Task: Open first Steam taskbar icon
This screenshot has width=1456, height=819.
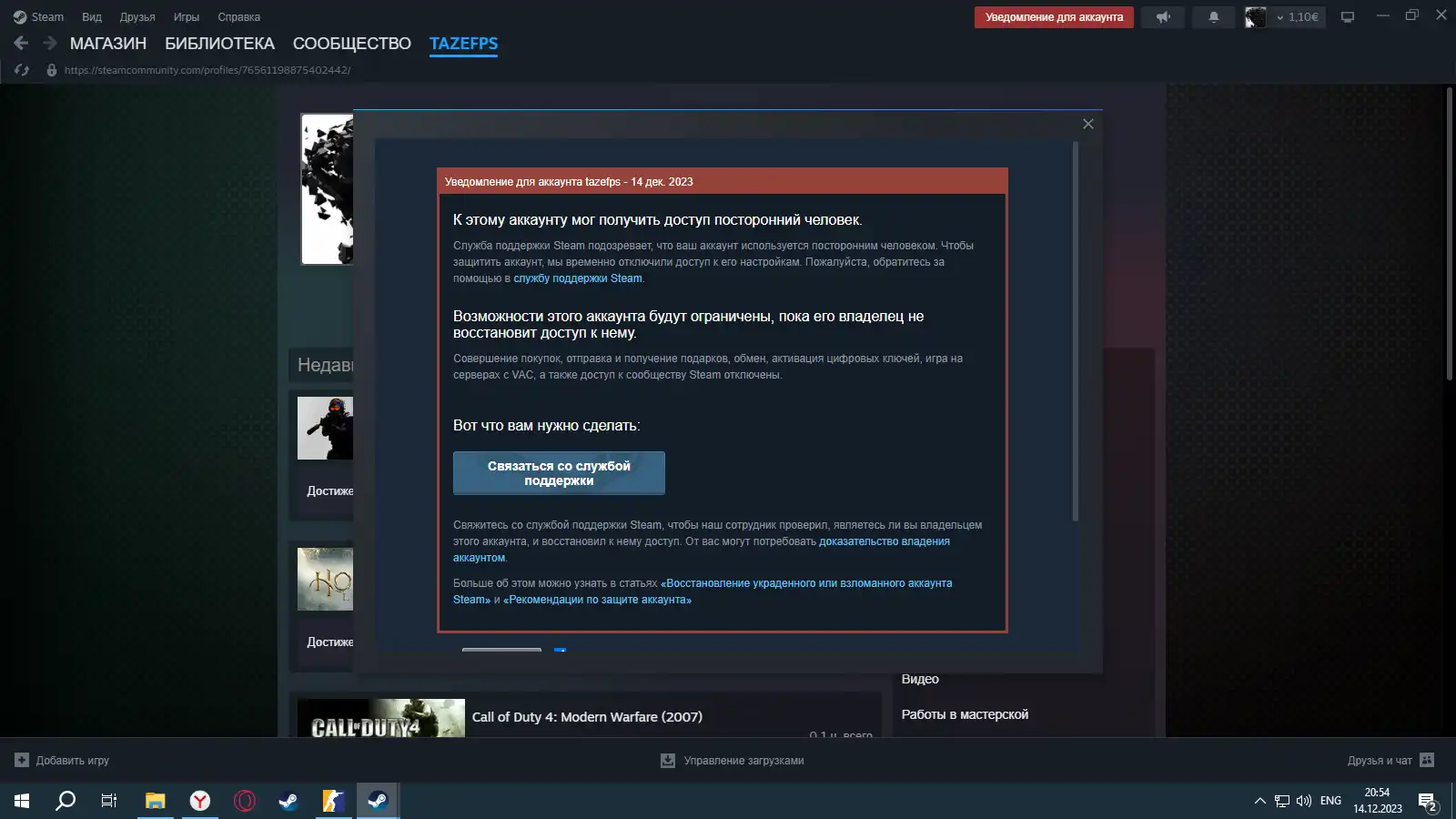Action: (x=288, y=801)
